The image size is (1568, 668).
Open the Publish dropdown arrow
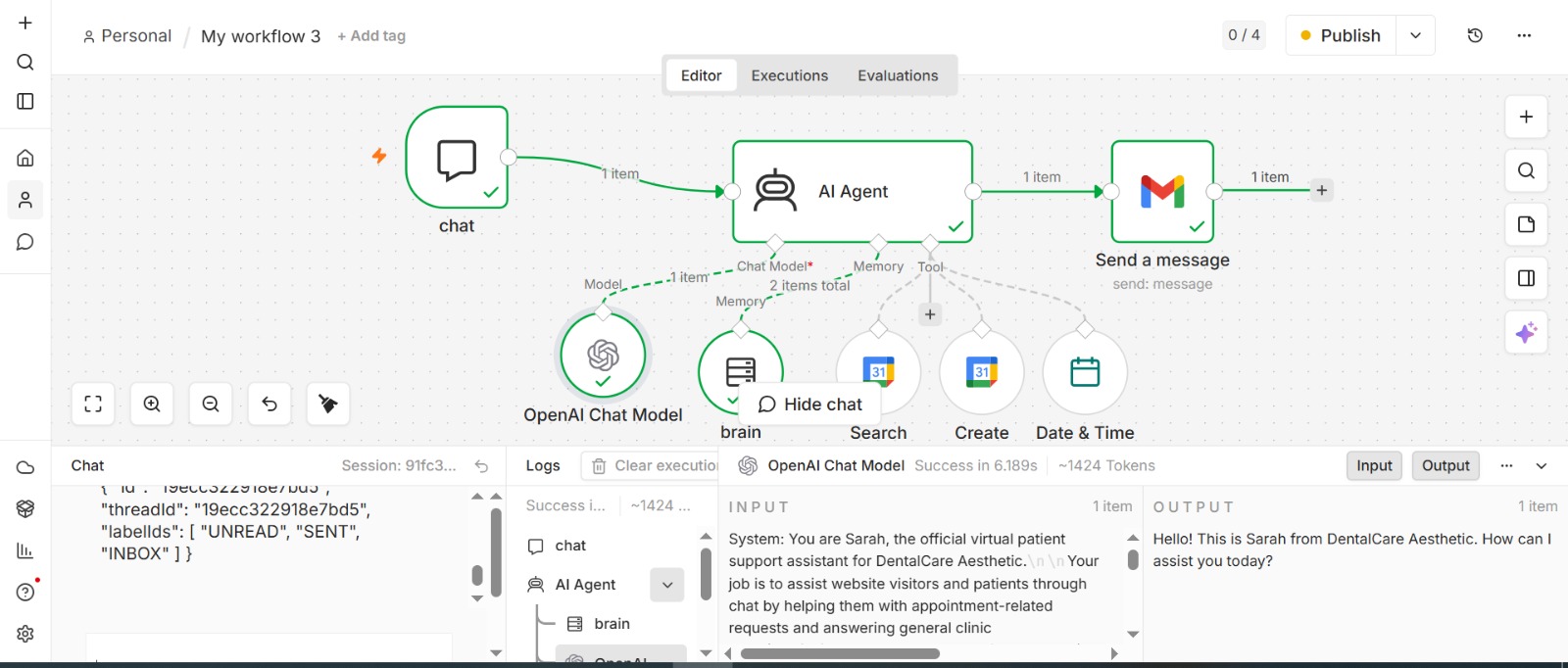pyautogui.click(x=1415, y=35)
